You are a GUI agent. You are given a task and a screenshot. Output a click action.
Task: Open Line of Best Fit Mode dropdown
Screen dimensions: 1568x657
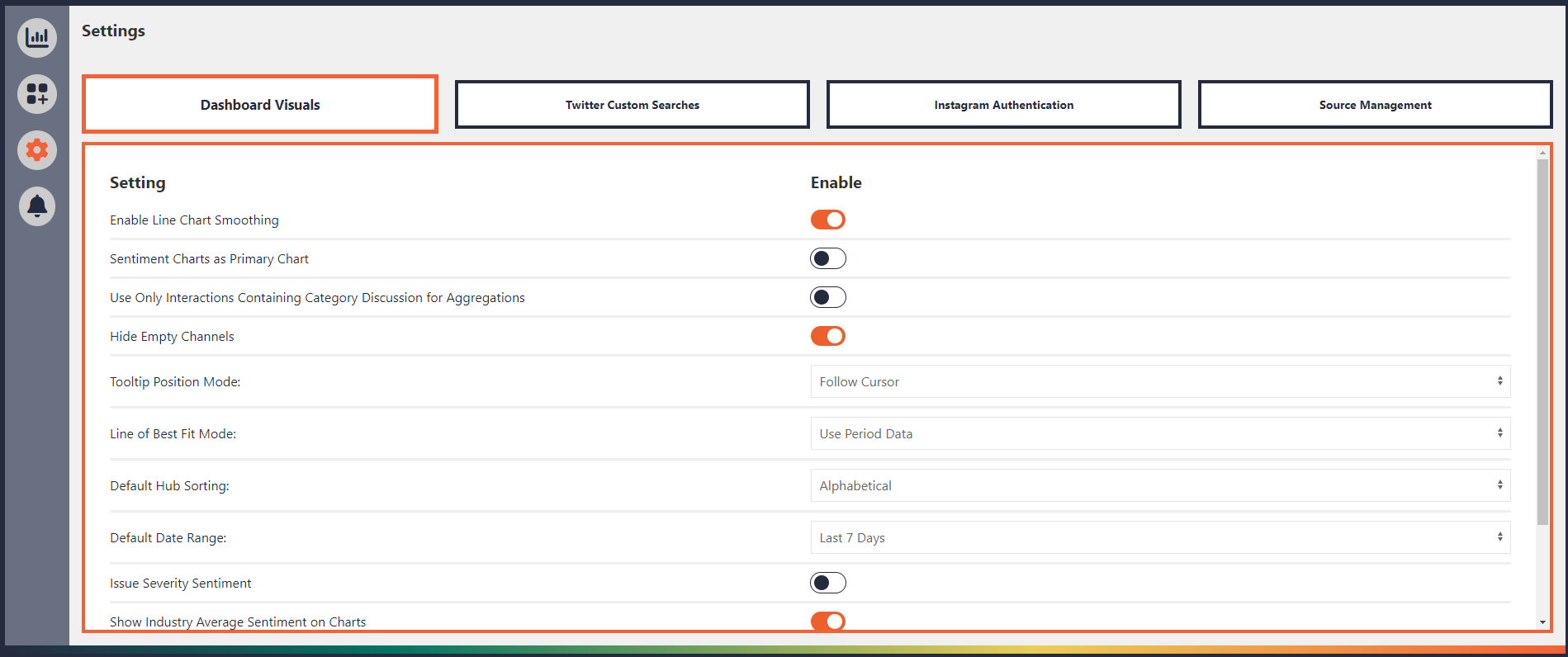coord(1160,433)
